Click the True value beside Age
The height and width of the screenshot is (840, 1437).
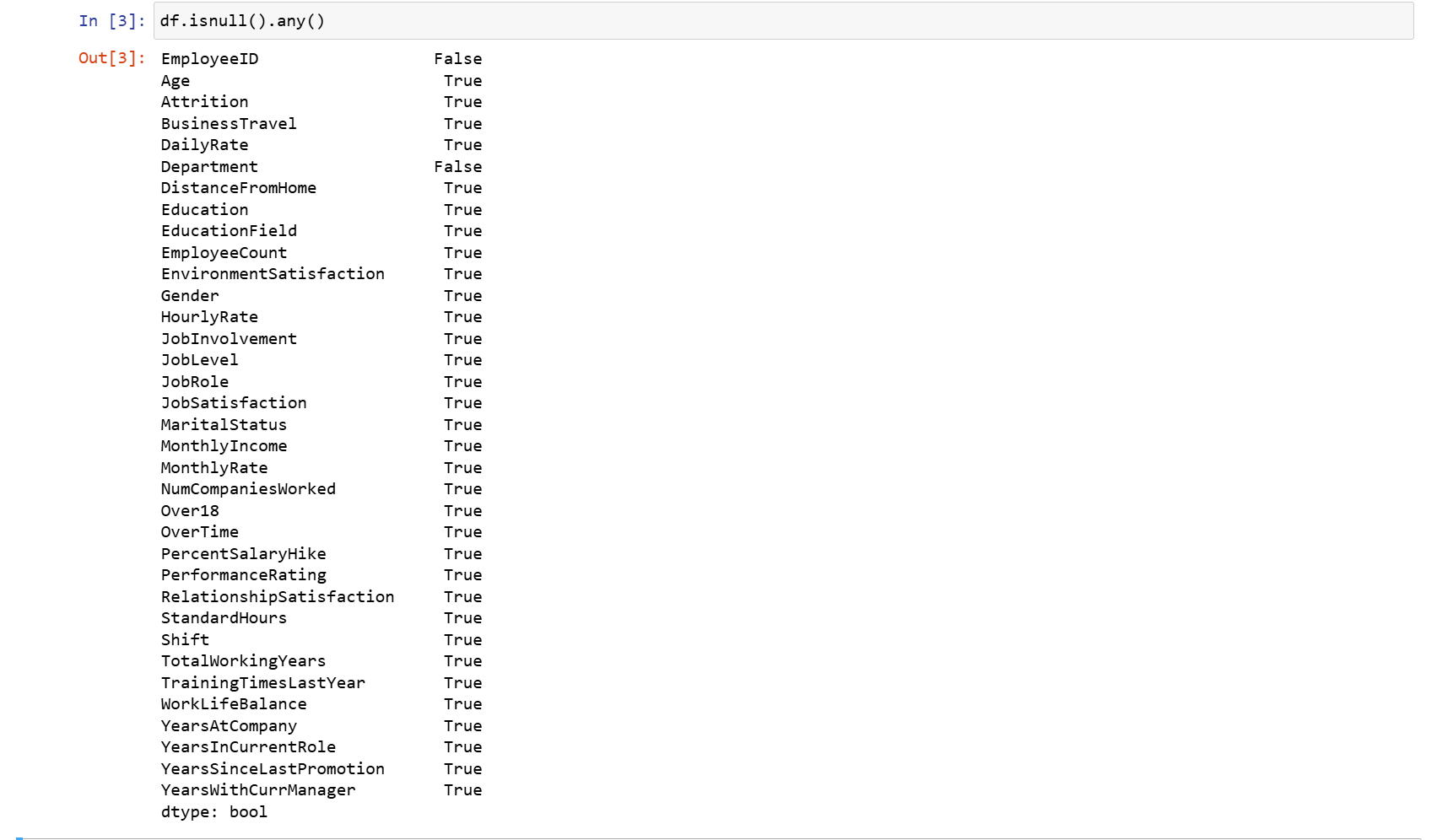462,81
